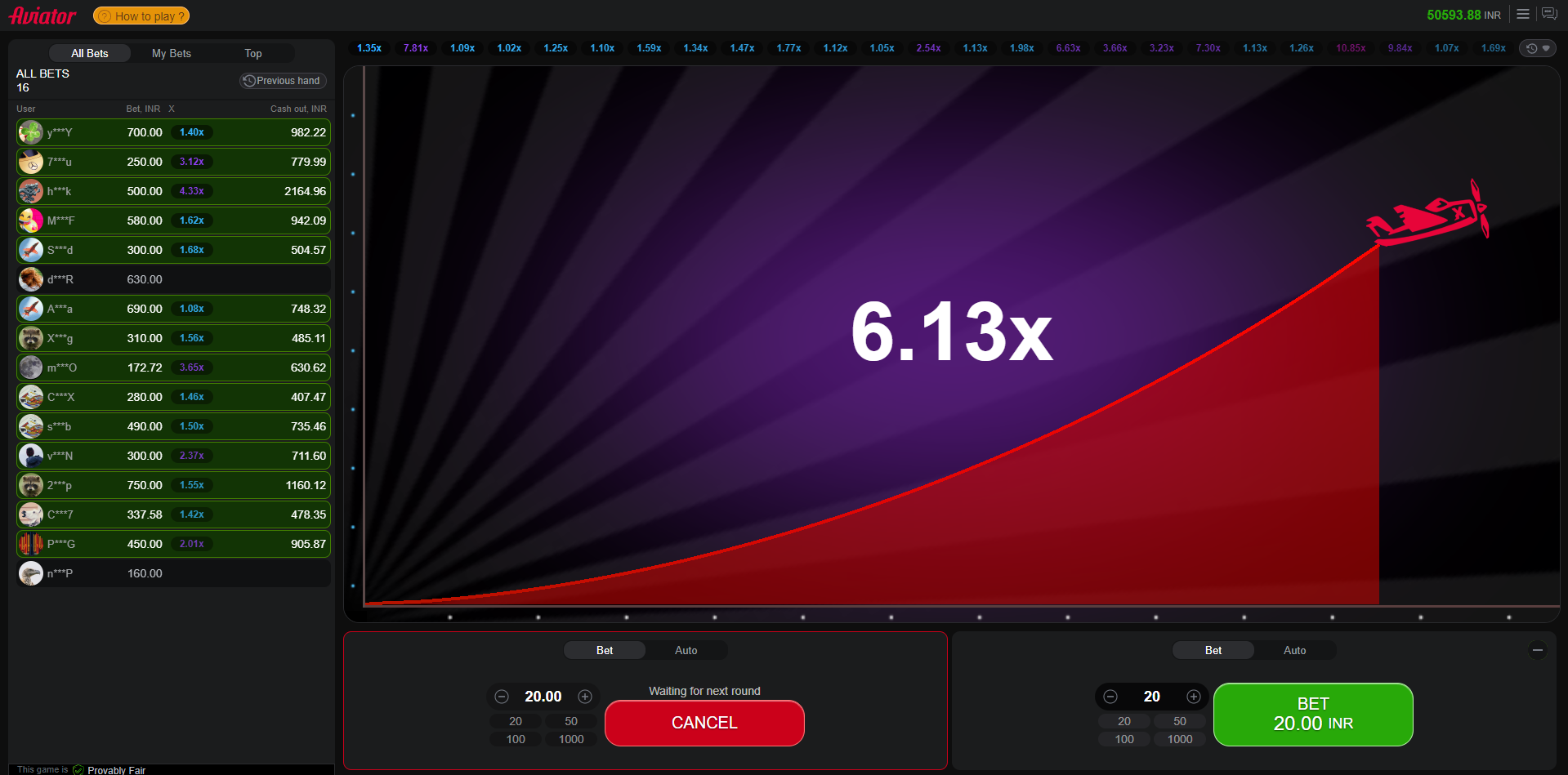Choose quick amount 100 in right panel
The height and width of the screenshot is (775, 1568).
pos(1124,739)
